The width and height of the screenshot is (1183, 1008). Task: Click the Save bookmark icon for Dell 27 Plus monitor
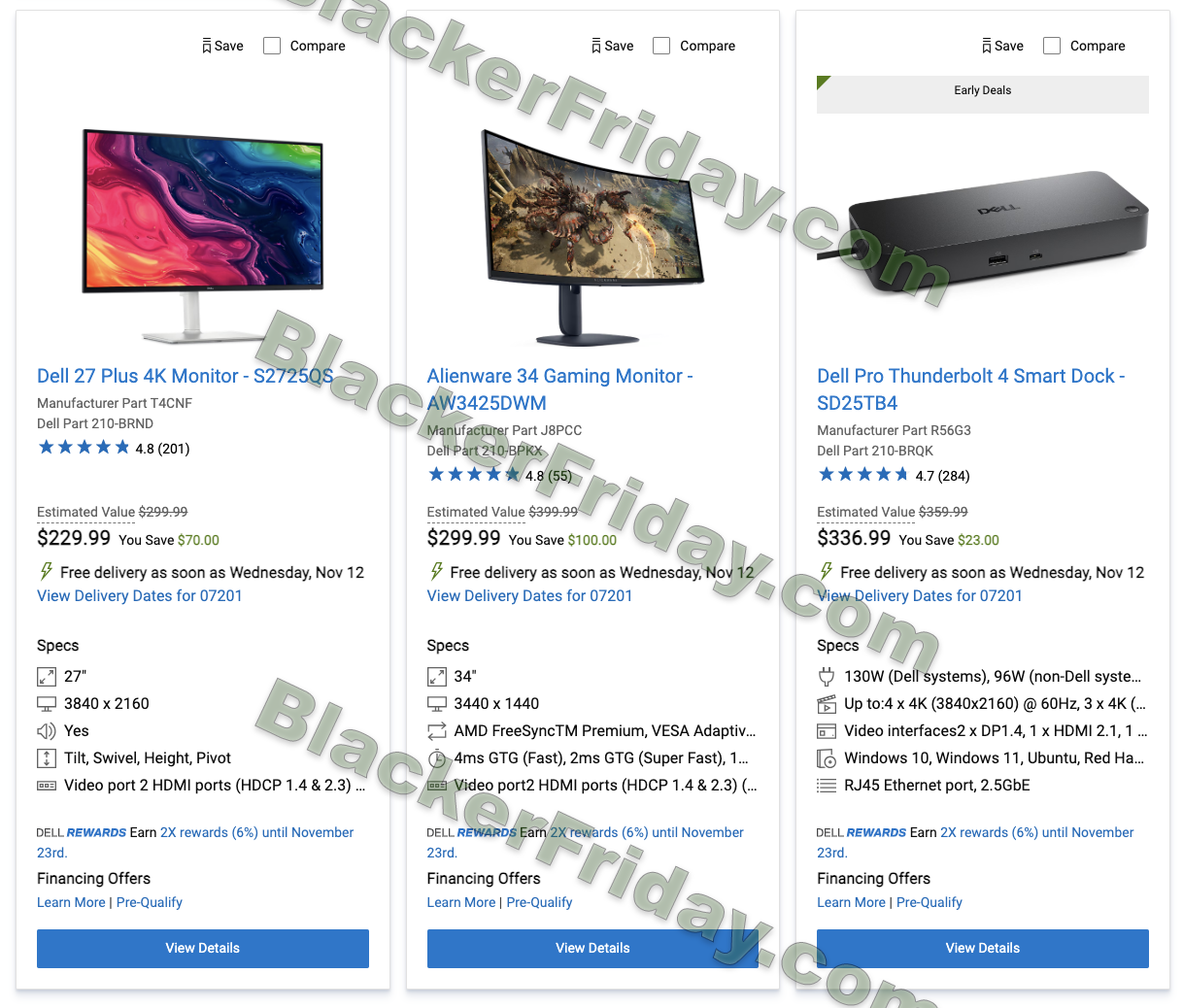tap(207, 46)
